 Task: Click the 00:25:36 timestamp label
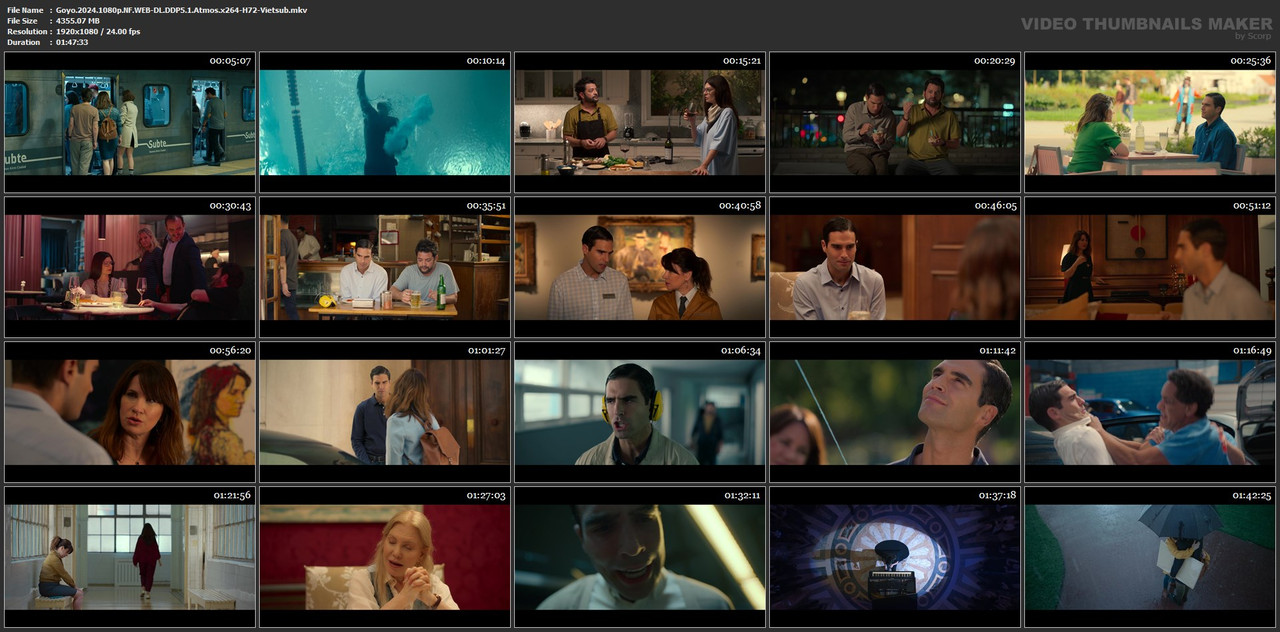point(1251,61)
